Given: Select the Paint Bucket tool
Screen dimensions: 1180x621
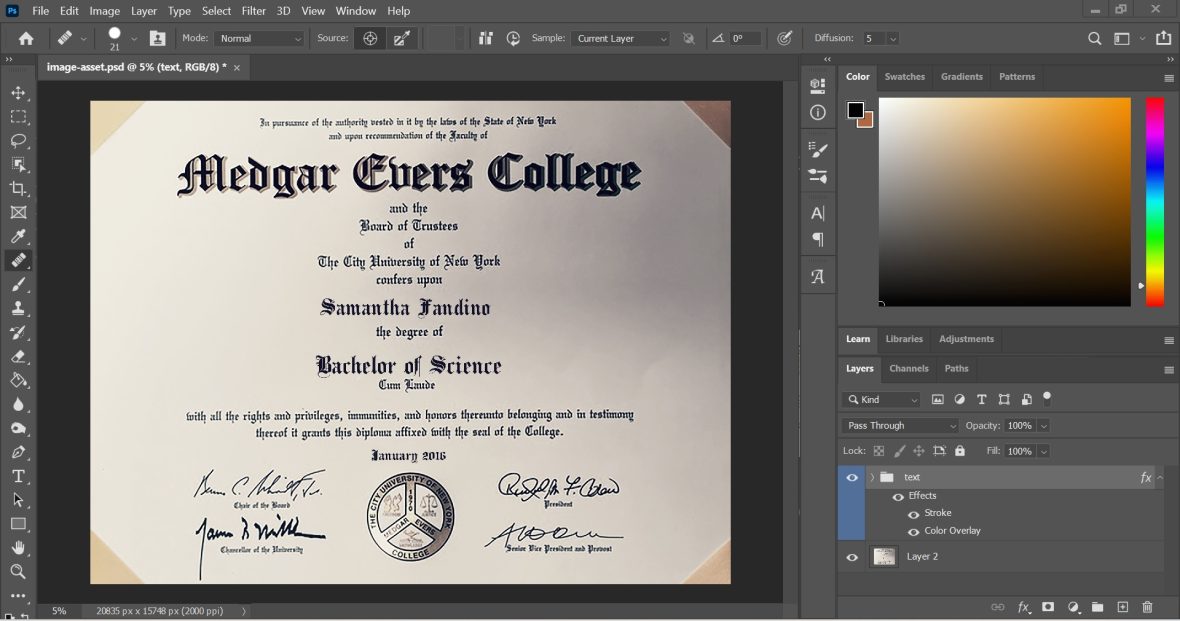Looking at the screenshot, I should [x=18, y=380].
